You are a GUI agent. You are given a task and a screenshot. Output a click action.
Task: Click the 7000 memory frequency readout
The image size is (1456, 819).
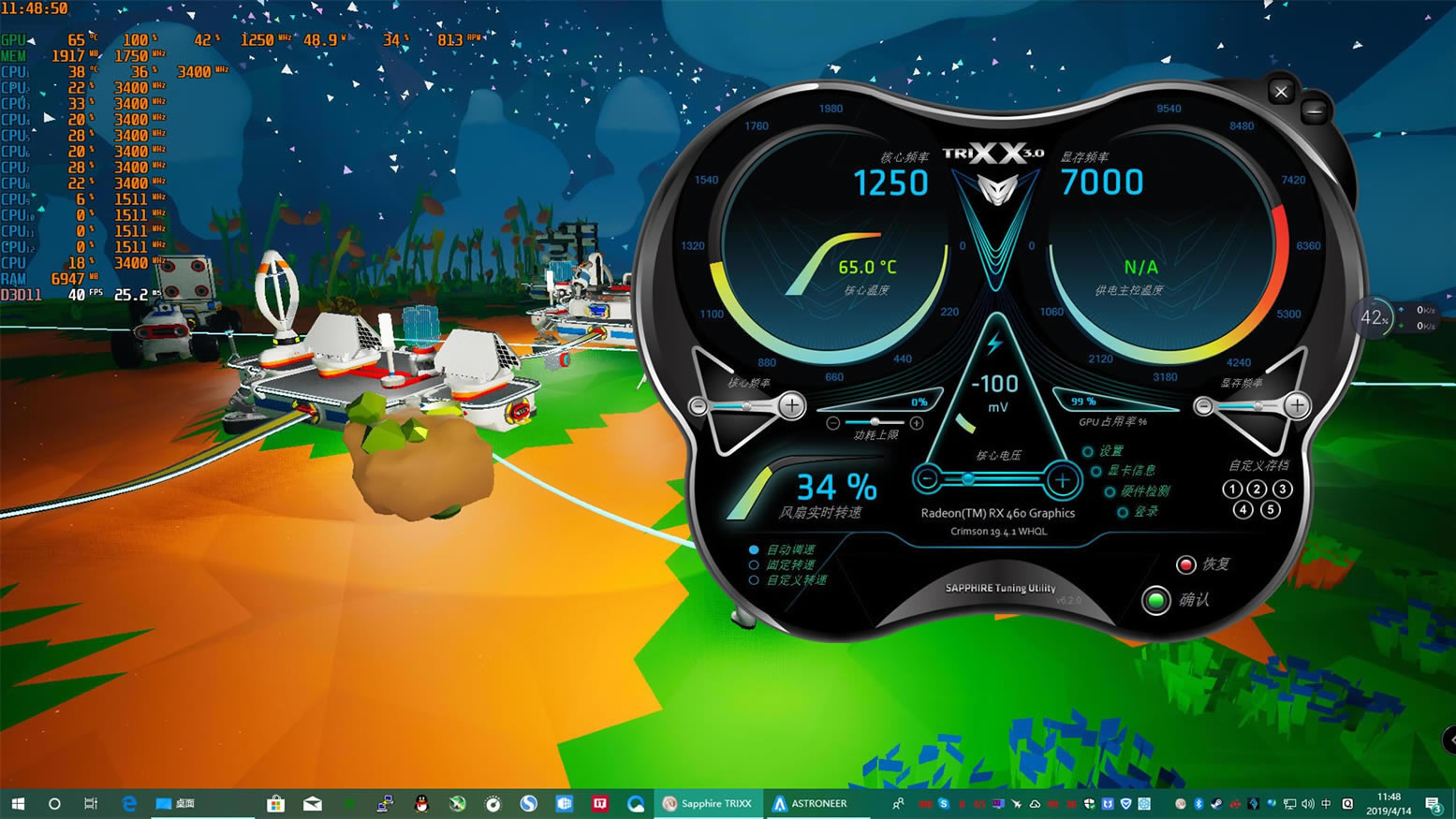click(x=1101, y=182)
